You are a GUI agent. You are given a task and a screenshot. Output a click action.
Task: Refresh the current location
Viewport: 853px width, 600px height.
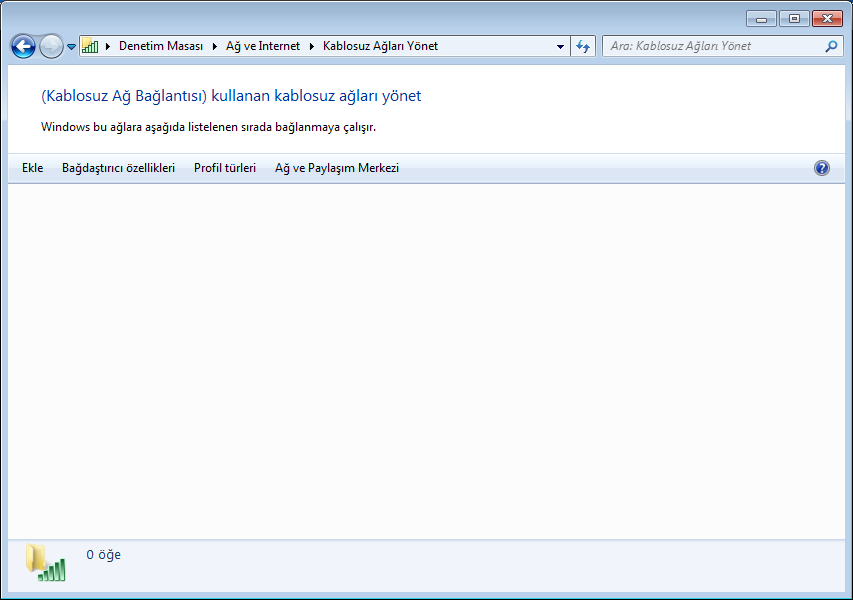tap(583, 46)
